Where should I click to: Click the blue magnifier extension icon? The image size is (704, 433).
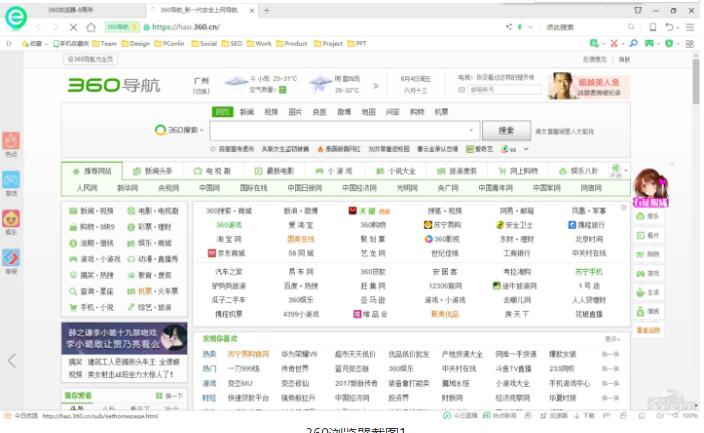(633, 44)
